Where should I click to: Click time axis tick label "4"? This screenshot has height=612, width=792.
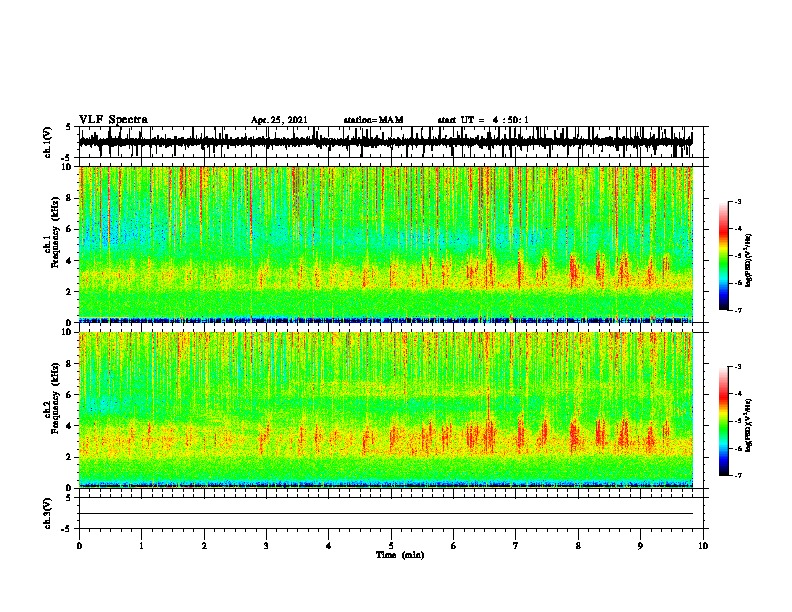click(329, 546)
